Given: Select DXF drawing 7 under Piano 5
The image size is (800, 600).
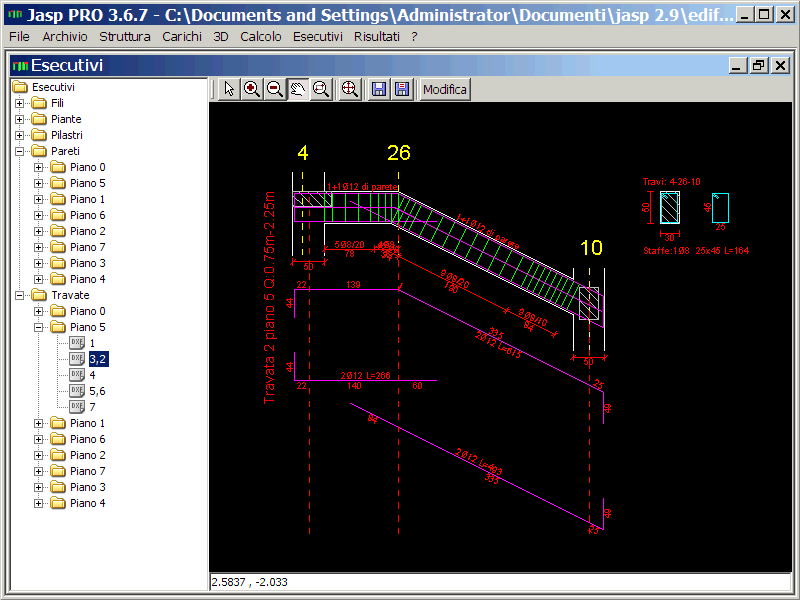Looking at the screenshot, I should click(92, 407).
